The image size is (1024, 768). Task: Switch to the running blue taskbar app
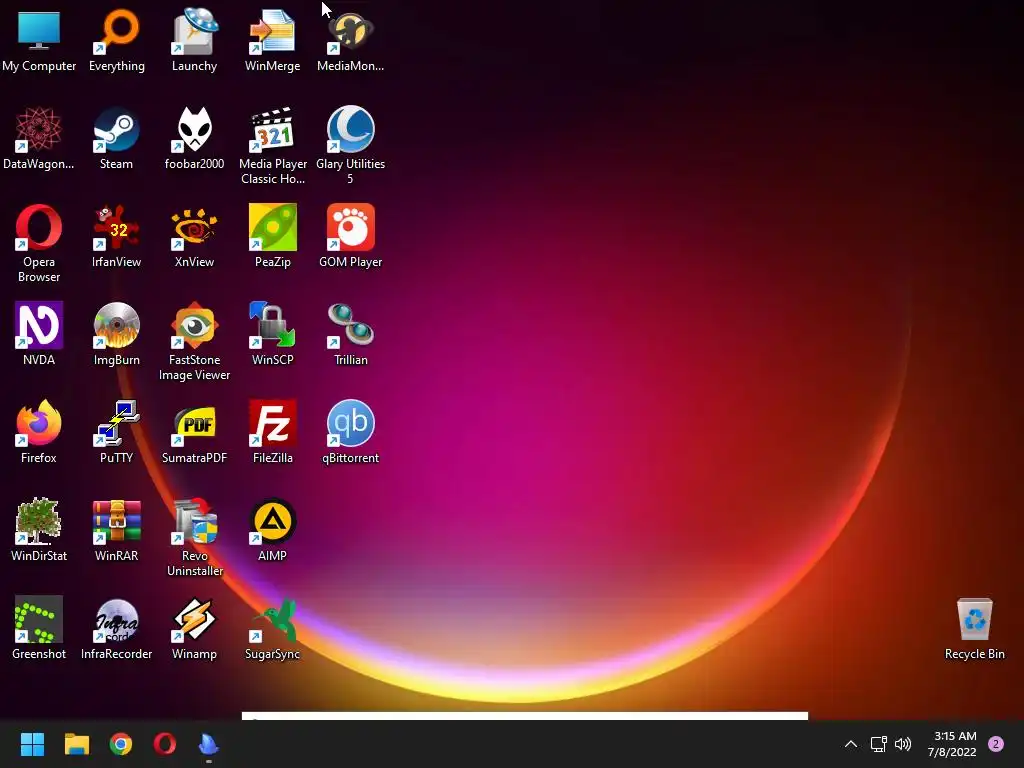coord(208,744)
